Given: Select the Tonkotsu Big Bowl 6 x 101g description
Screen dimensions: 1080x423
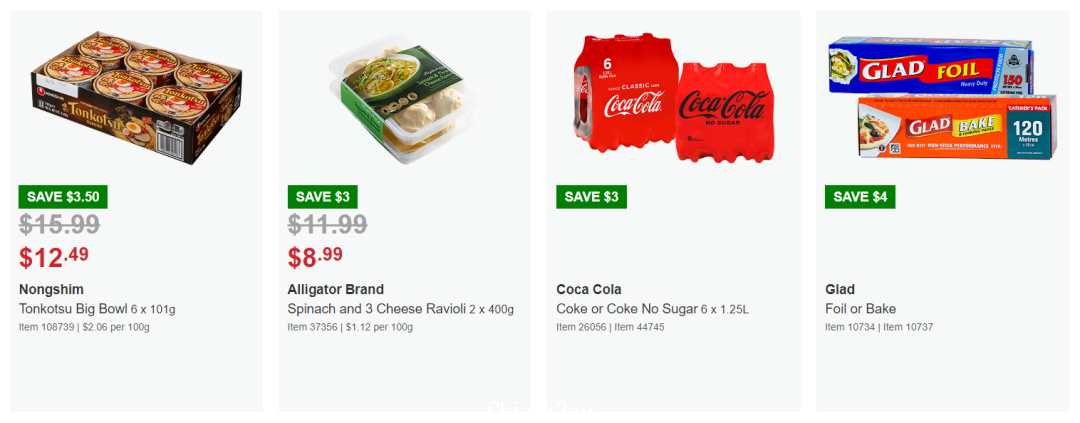Looking at the screenshot, I should pyautogui.click(x=97, y=309).
